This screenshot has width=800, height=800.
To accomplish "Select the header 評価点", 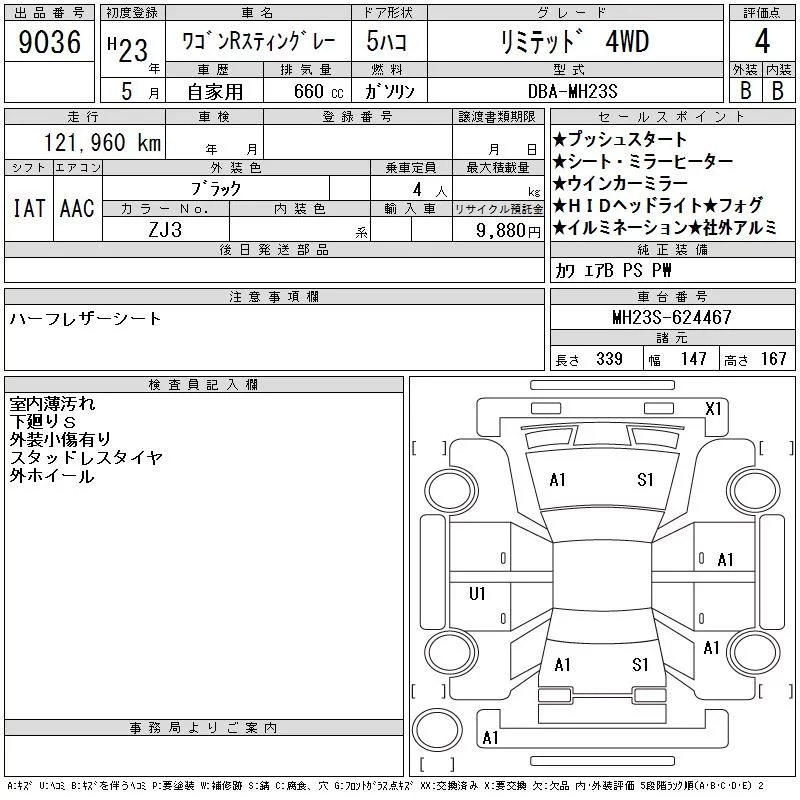I will pyautogui.click(x=762, y=13).
